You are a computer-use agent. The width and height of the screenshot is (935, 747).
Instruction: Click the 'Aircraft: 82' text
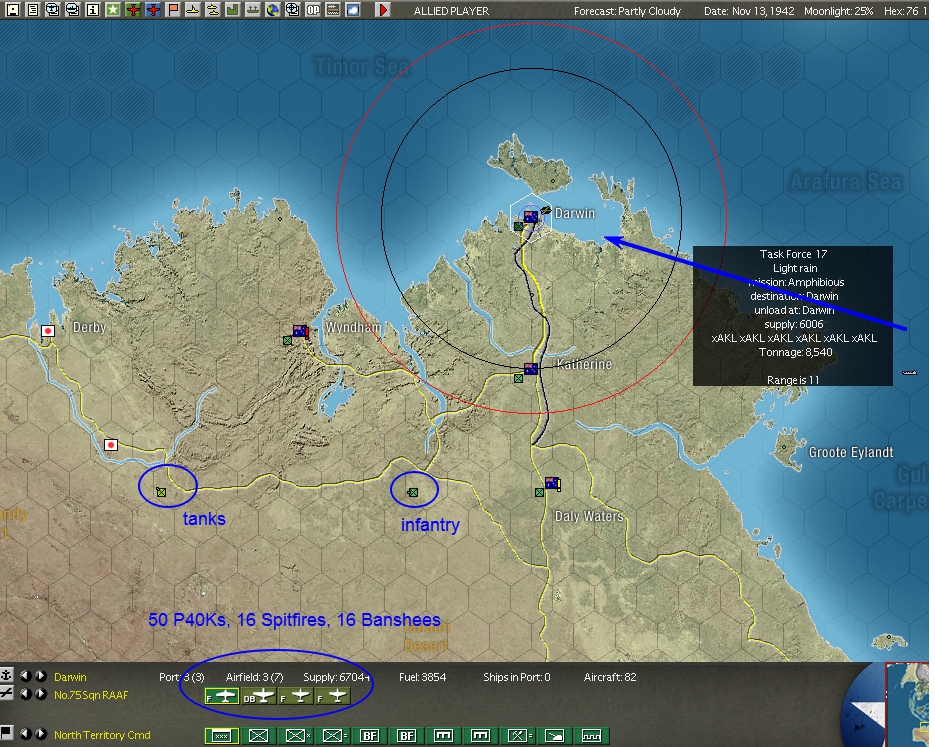click(x=610, y=677)
